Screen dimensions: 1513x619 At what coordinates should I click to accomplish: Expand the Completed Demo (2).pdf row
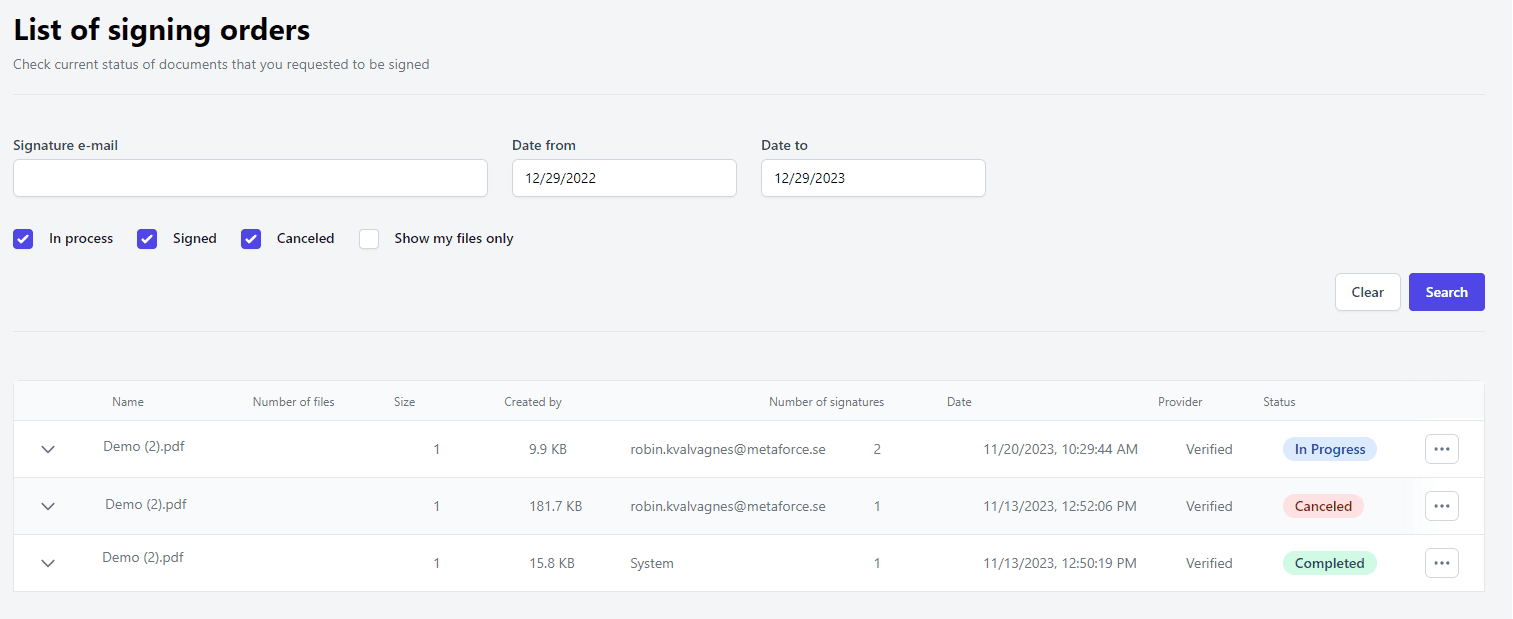[48, 563]
